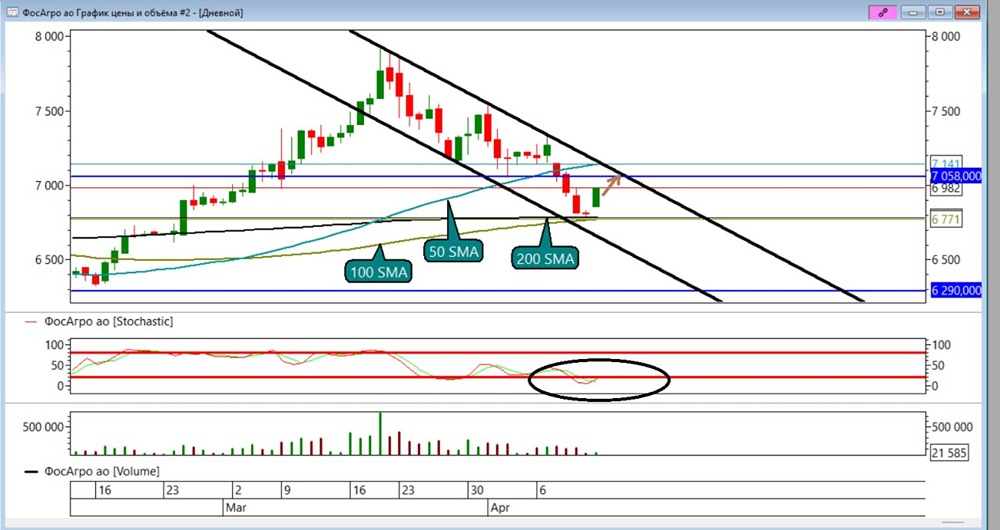Select the 7 141 price label
Viewport: 1000px width, 530px height.
(x=946, y=163)
